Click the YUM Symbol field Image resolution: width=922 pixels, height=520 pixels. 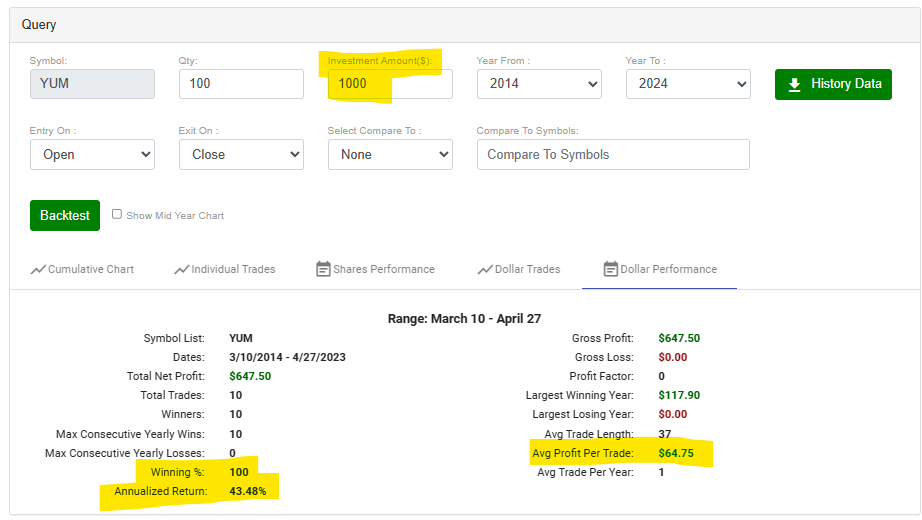point(92,84)
